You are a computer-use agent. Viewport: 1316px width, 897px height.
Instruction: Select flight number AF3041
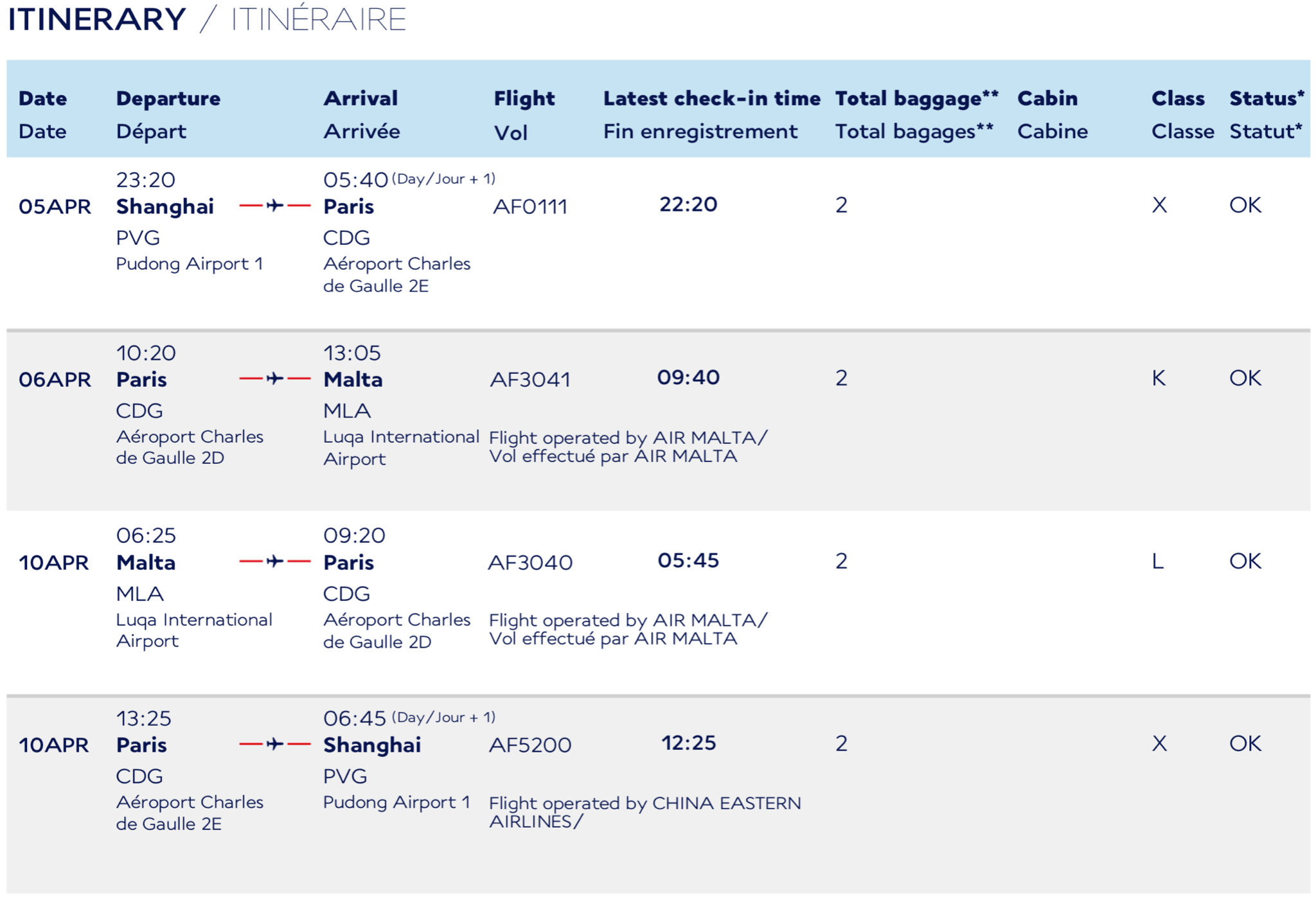(x=530, y=380)
